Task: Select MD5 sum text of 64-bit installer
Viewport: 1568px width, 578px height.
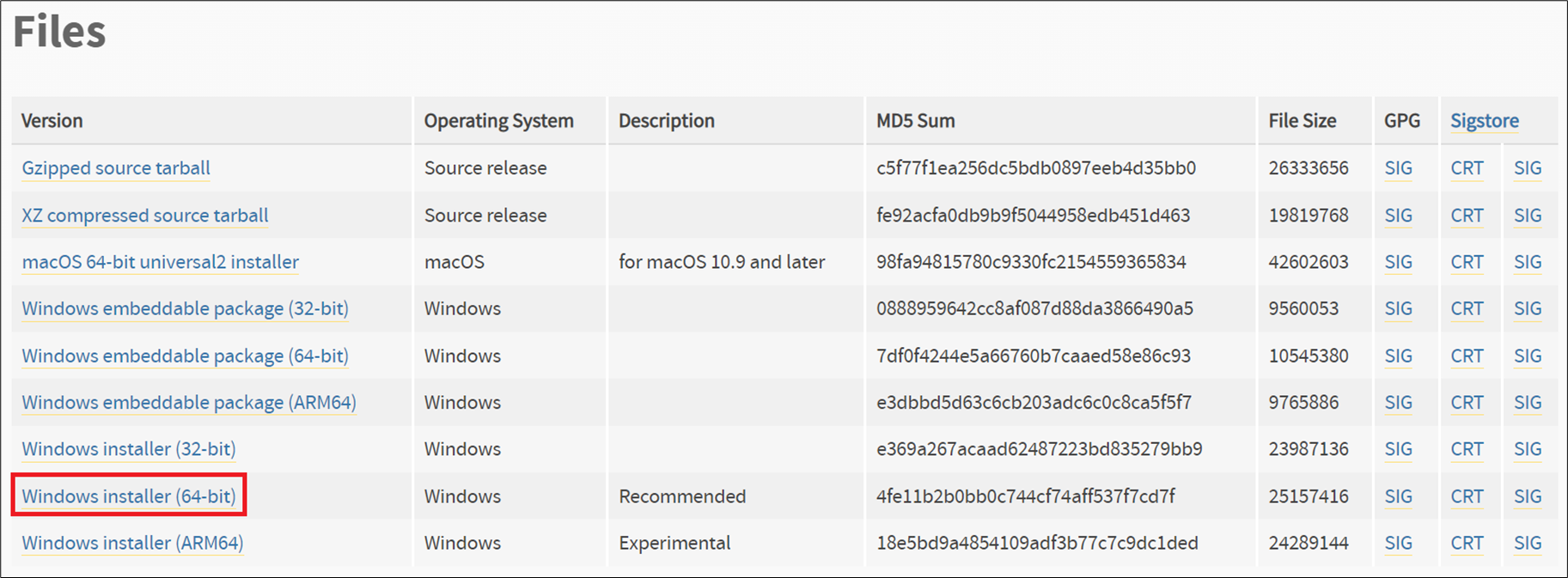Action: pos(1026,496)
